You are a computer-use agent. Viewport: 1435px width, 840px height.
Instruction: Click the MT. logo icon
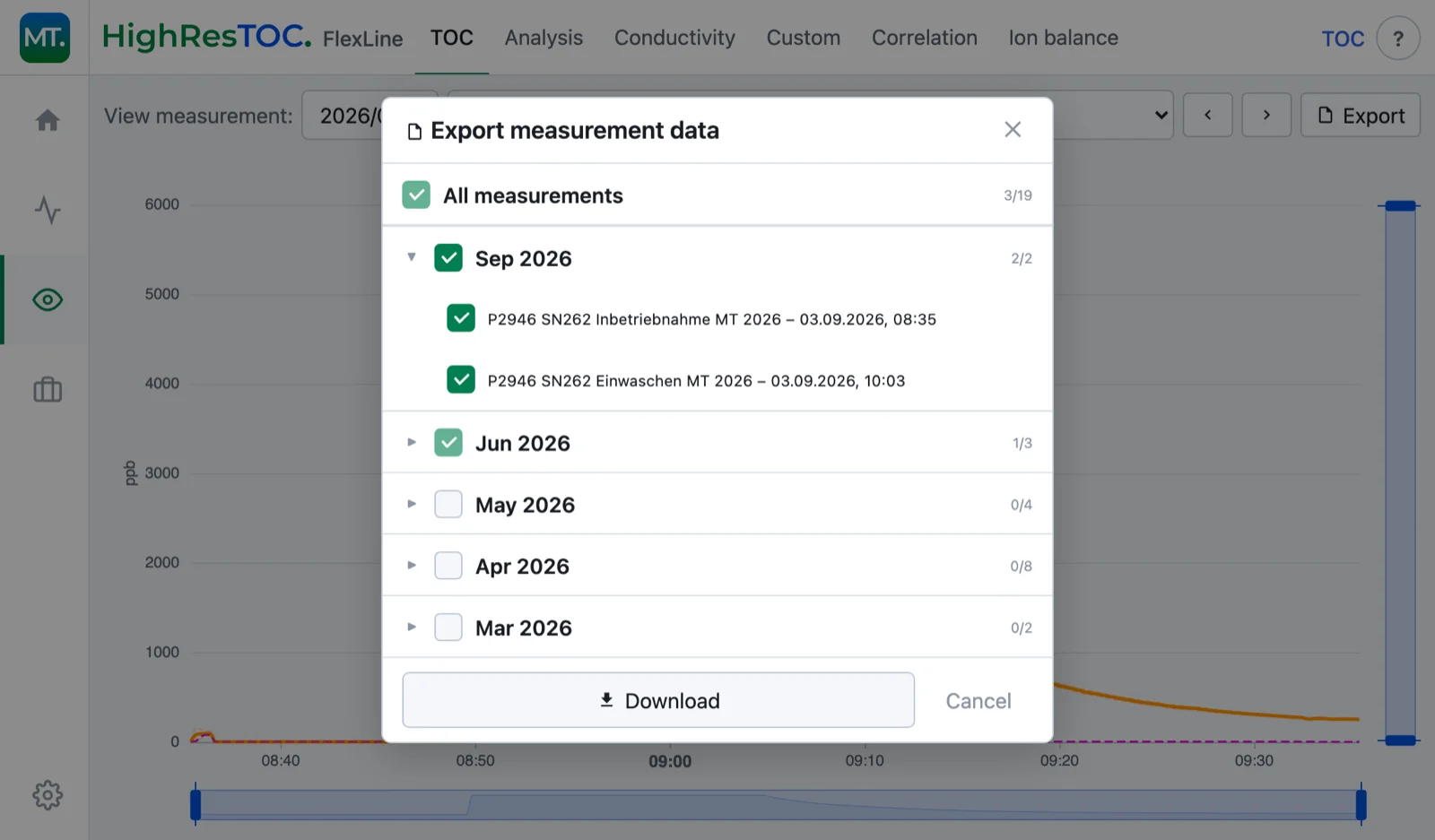point(45,38)
